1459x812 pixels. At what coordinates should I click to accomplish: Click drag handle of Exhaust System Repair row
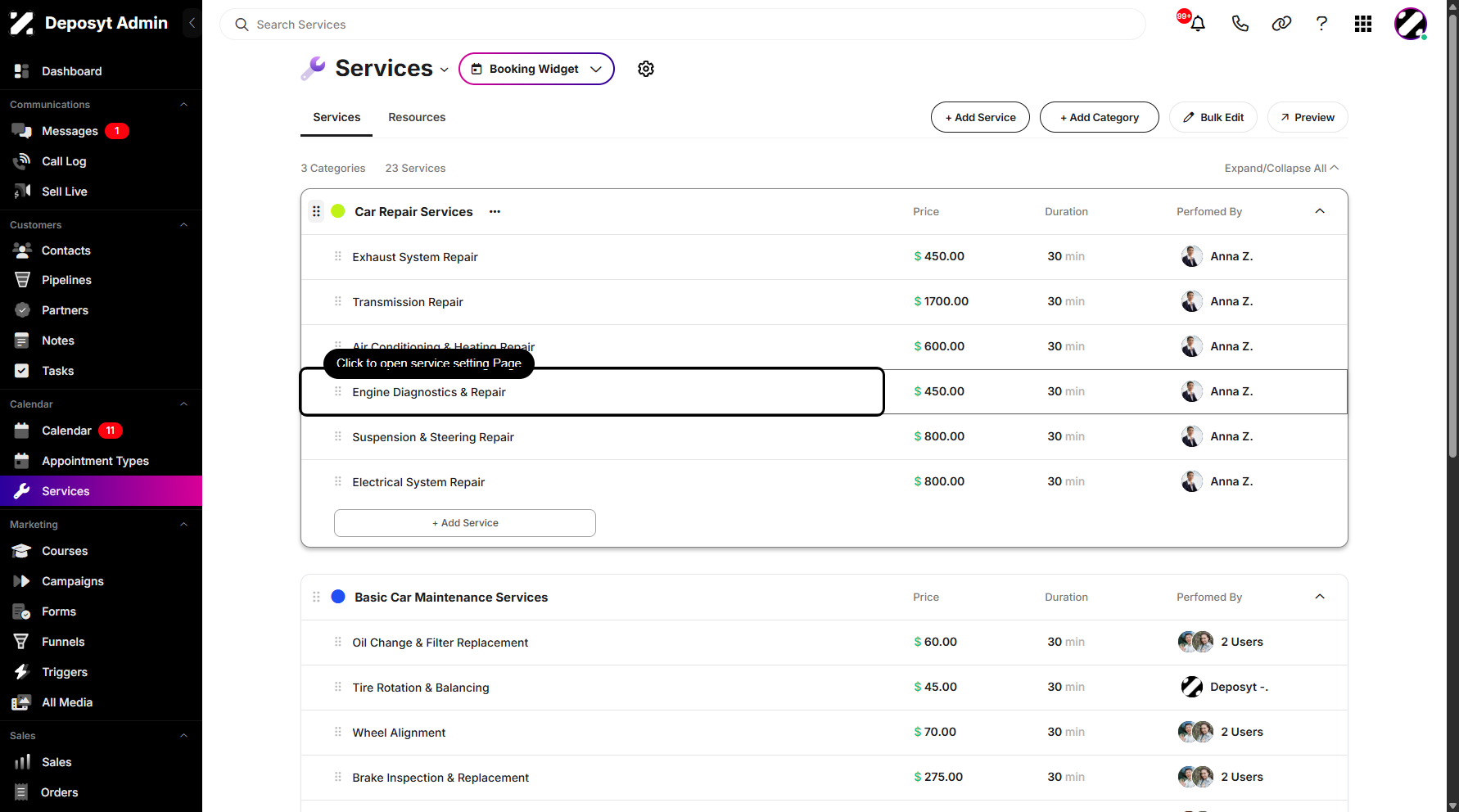337,256
